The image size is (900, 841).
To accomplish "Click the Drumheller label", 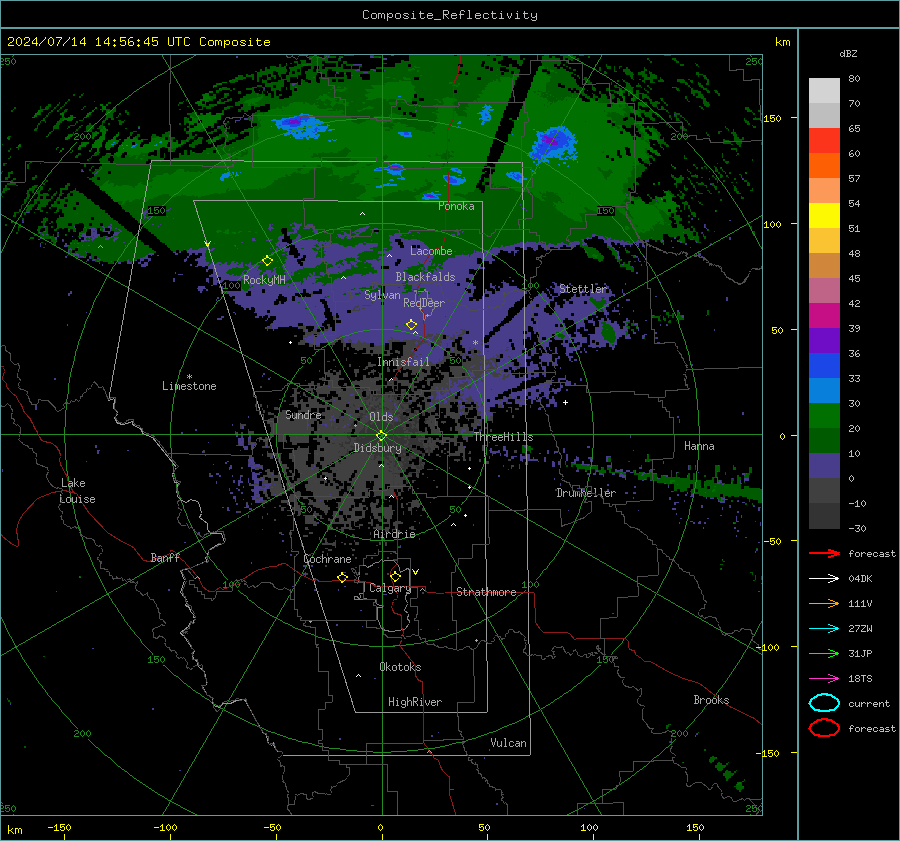I will [x=586, y=493].
